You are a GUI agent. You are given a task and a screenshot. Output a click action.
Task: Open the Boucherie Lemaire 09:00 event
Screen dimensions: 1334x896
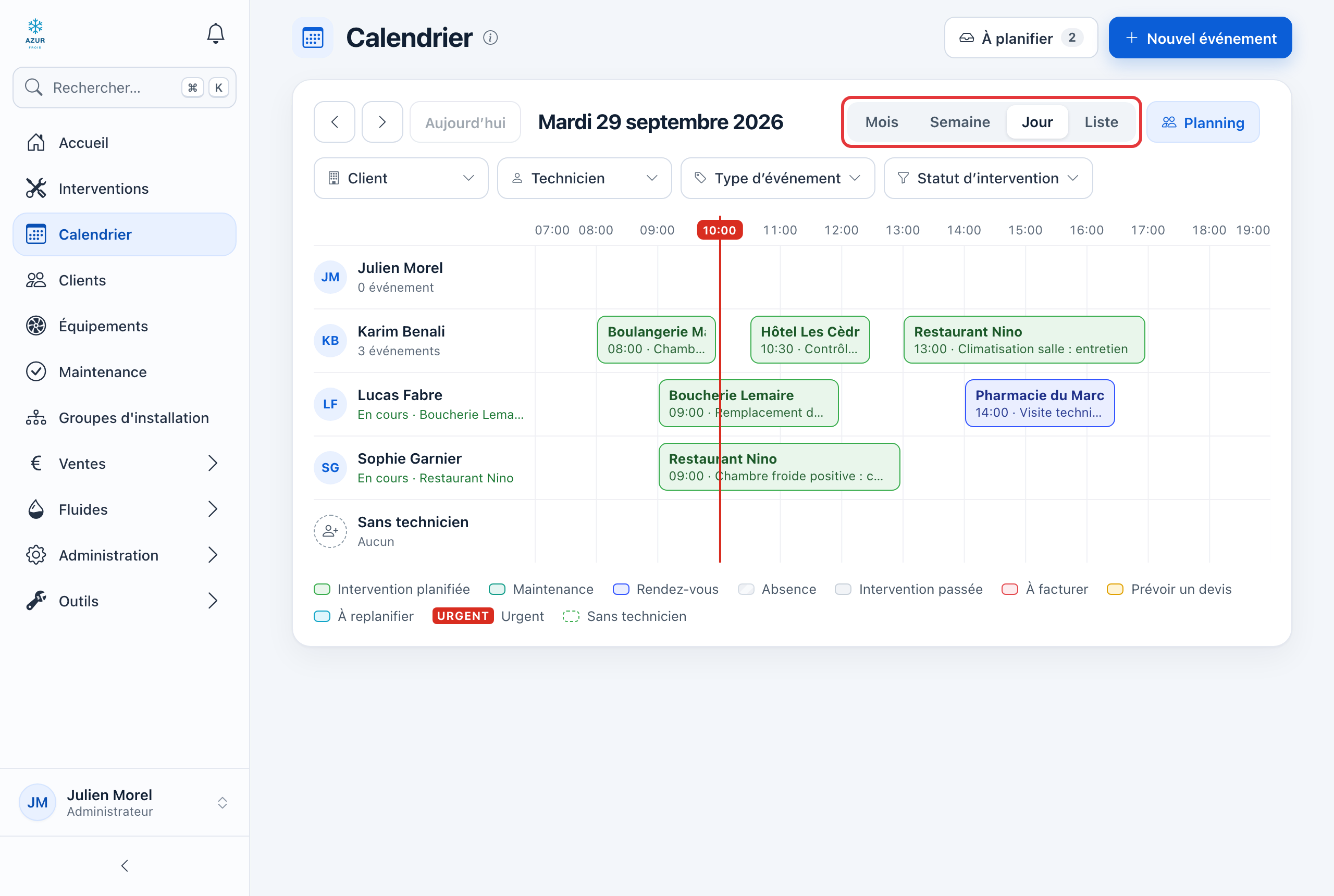748,403
